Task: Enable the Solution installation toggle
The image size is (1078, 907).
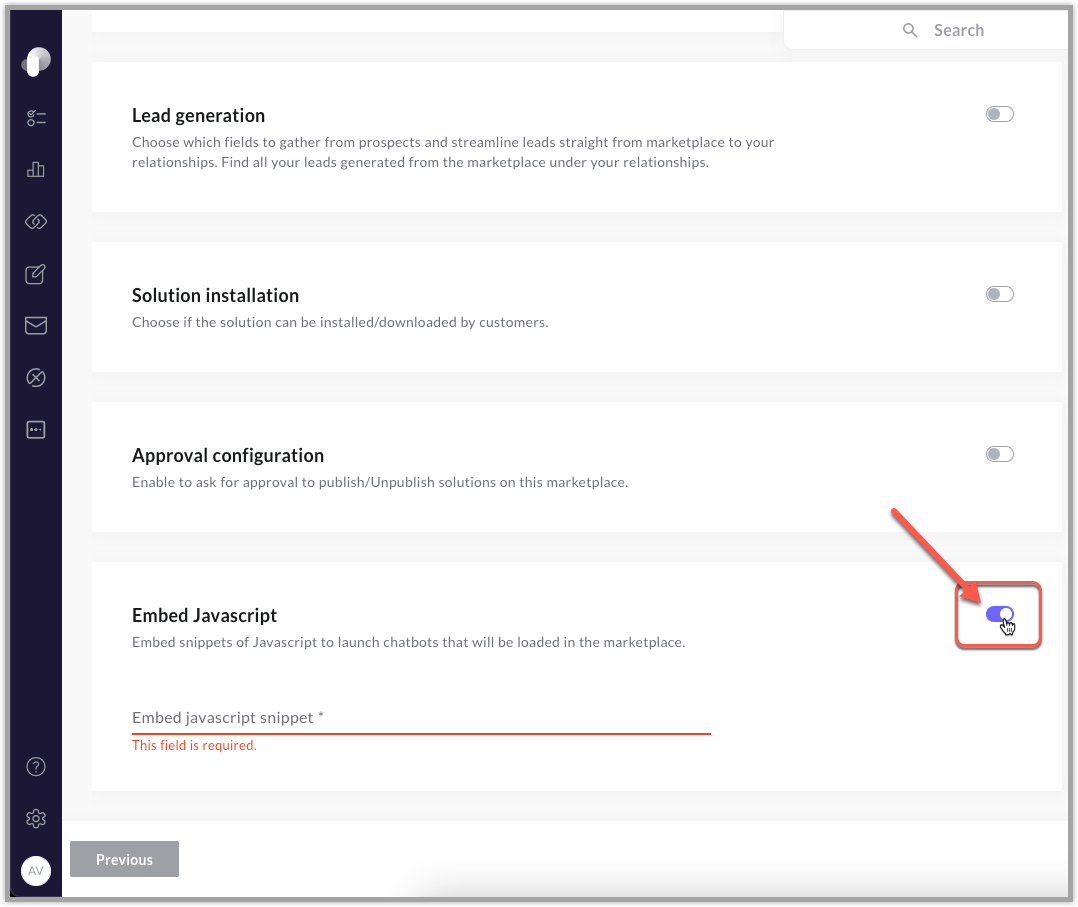Action: pos(1000,294)
